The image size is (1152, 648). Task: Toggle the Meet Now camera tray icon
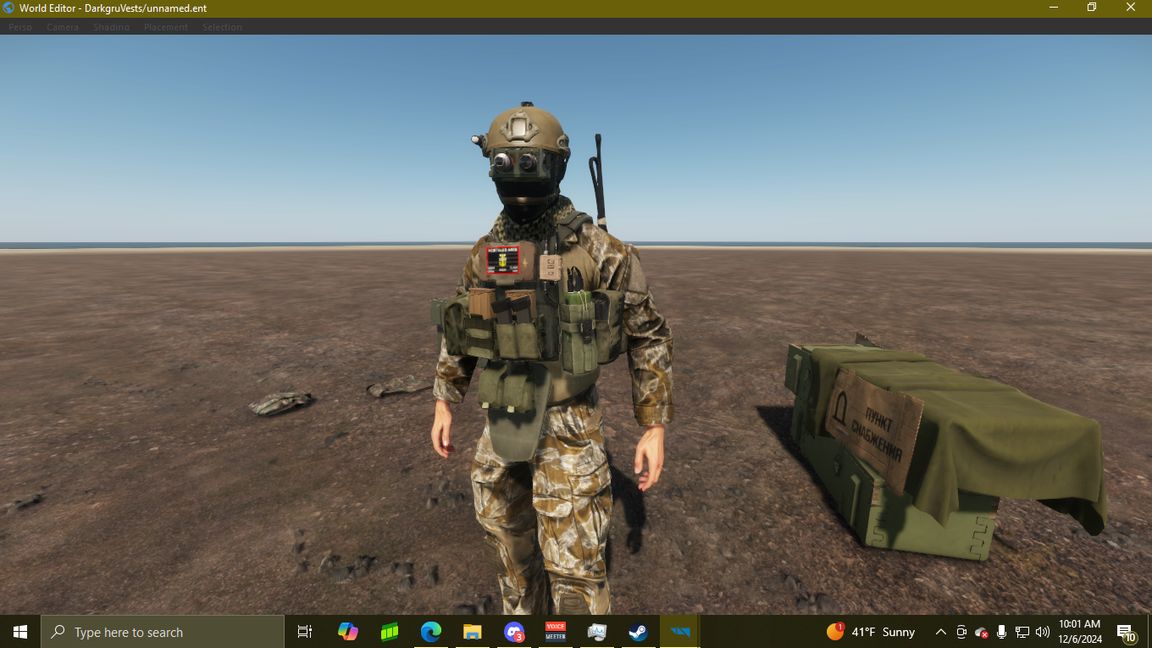pyautogui.click(x=961, y=631)
